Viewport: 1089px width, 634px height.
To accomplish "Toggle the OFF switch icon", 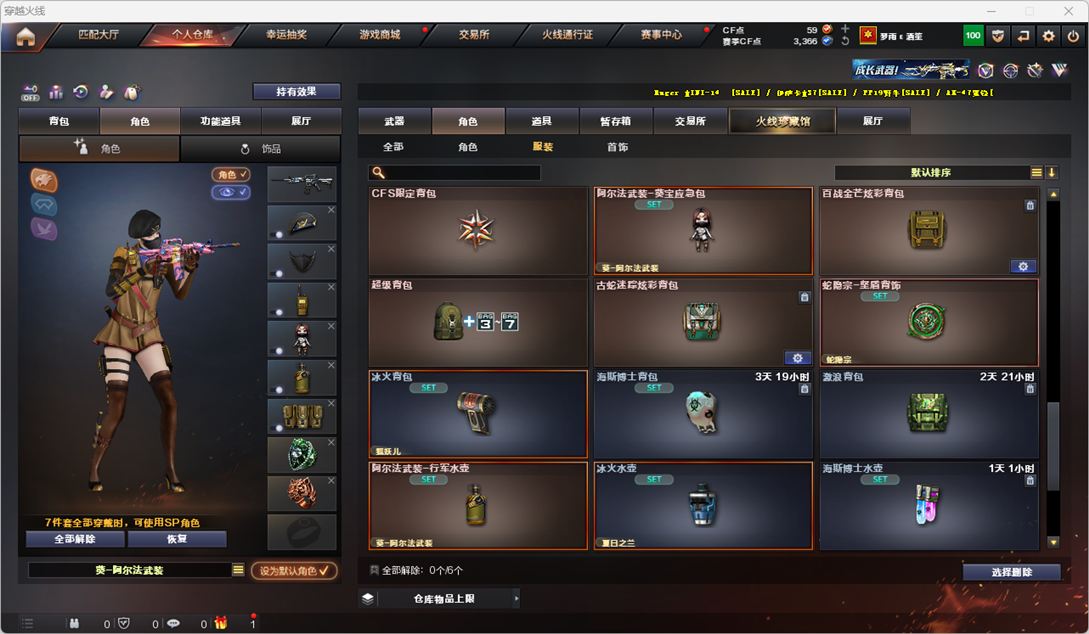I will click(x=30, y=92).
